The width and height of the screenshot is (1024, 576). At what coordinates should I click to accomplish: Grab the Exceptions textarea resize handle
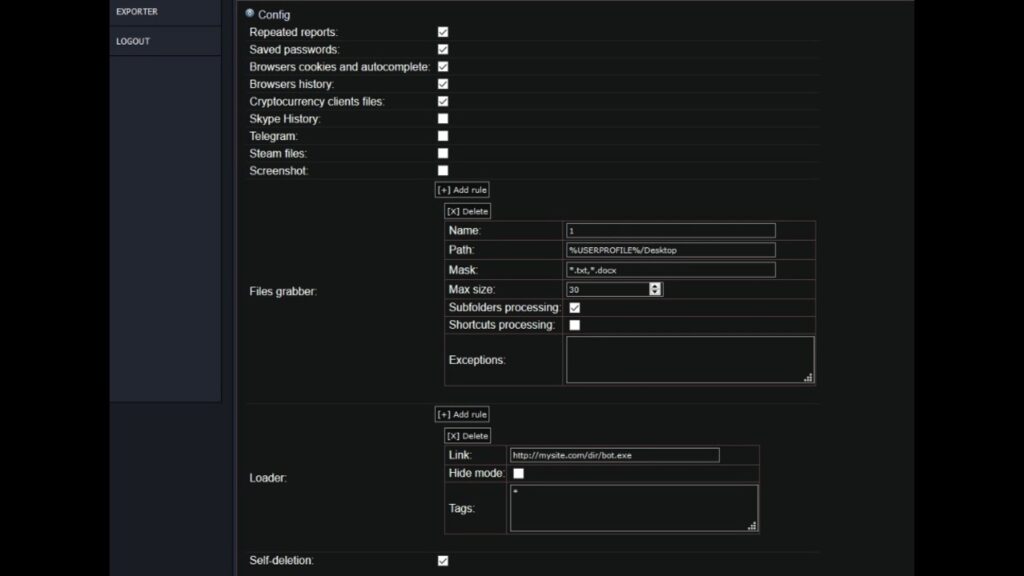point(808,377)
